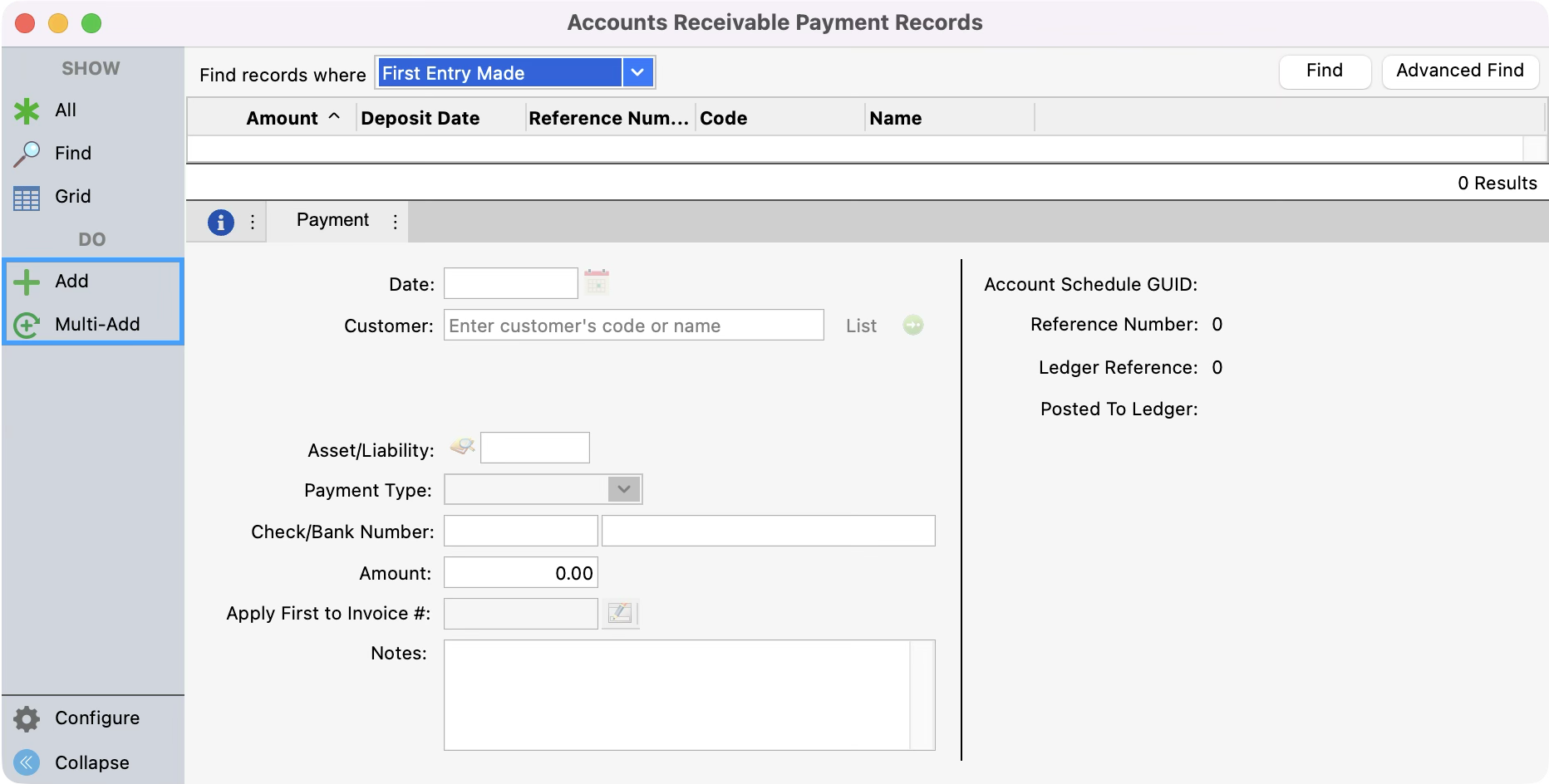Click the Grid table icon
Image resolution: width=1549 pixels, height=784 pixels.
click(x=27, y=198)
